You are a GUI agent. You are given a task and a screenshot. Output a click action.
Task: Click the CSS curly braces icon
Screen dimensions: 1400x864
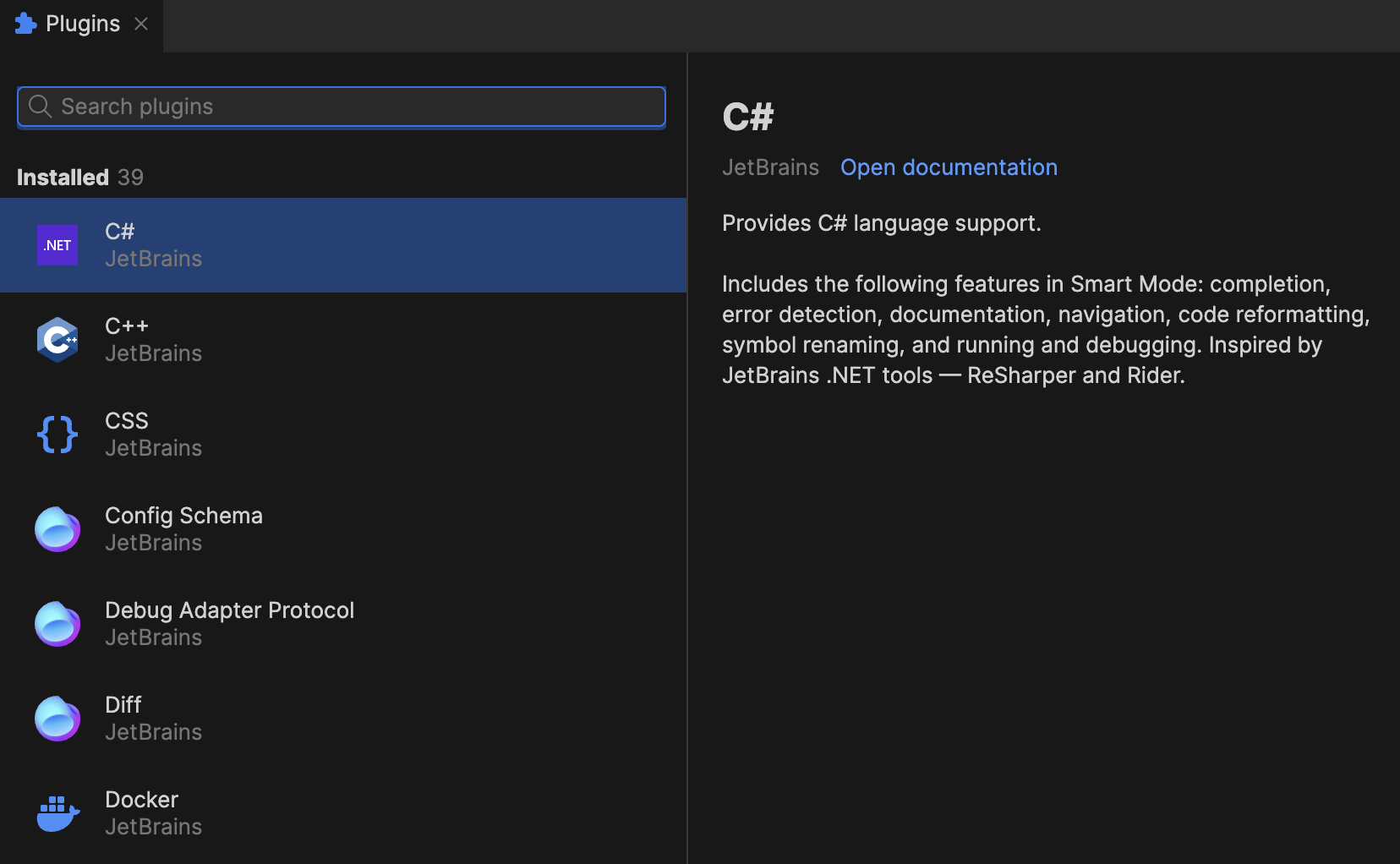[57, 435]
